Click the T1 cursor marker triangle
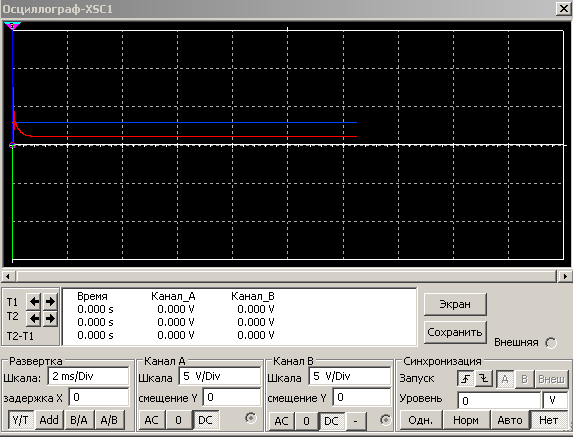The image size is (573, 440). (12, 26)
